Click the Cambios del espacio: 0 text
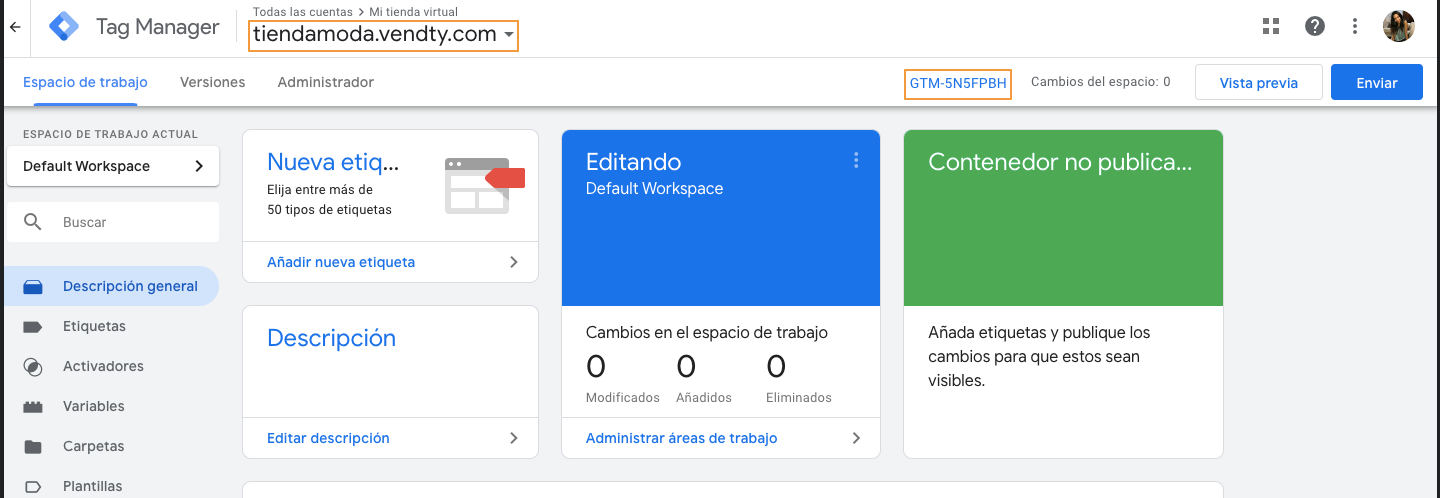 coord(1100,82)
